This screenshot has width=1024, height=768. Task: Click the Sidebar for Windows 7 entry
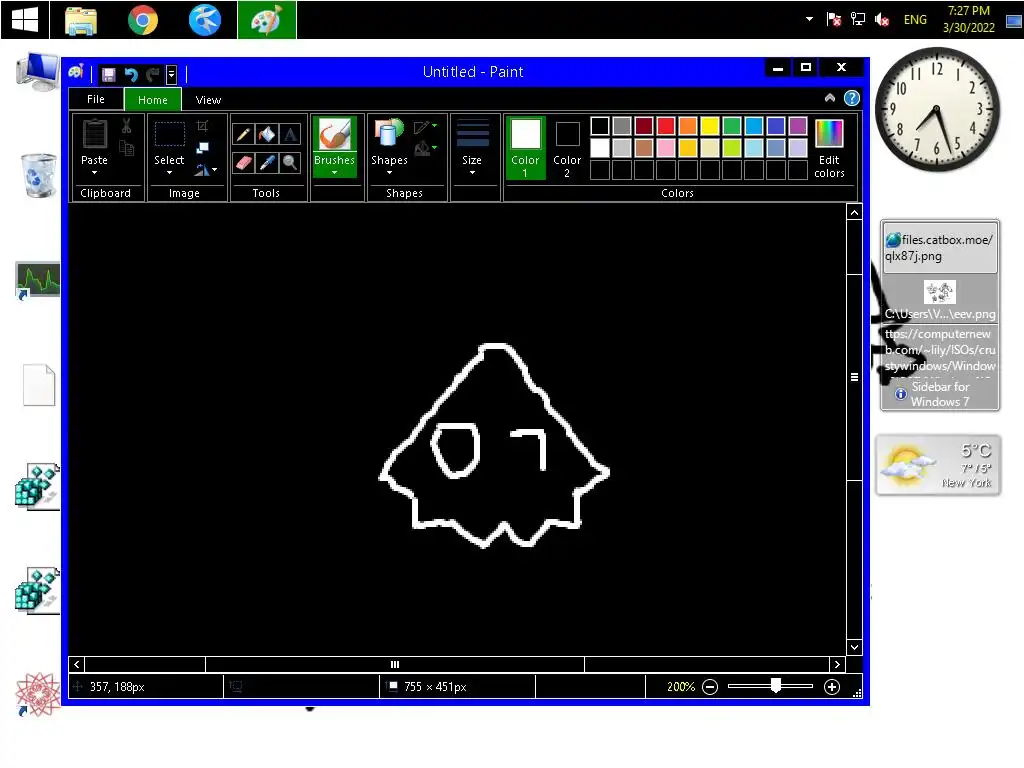940,394
